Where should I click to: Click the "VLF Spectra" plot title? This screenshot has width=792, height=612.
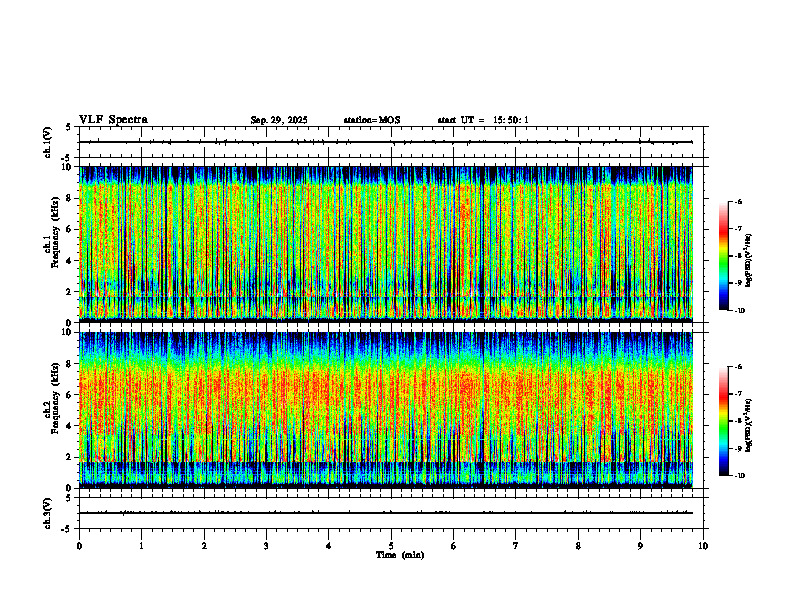coord(113,120)
